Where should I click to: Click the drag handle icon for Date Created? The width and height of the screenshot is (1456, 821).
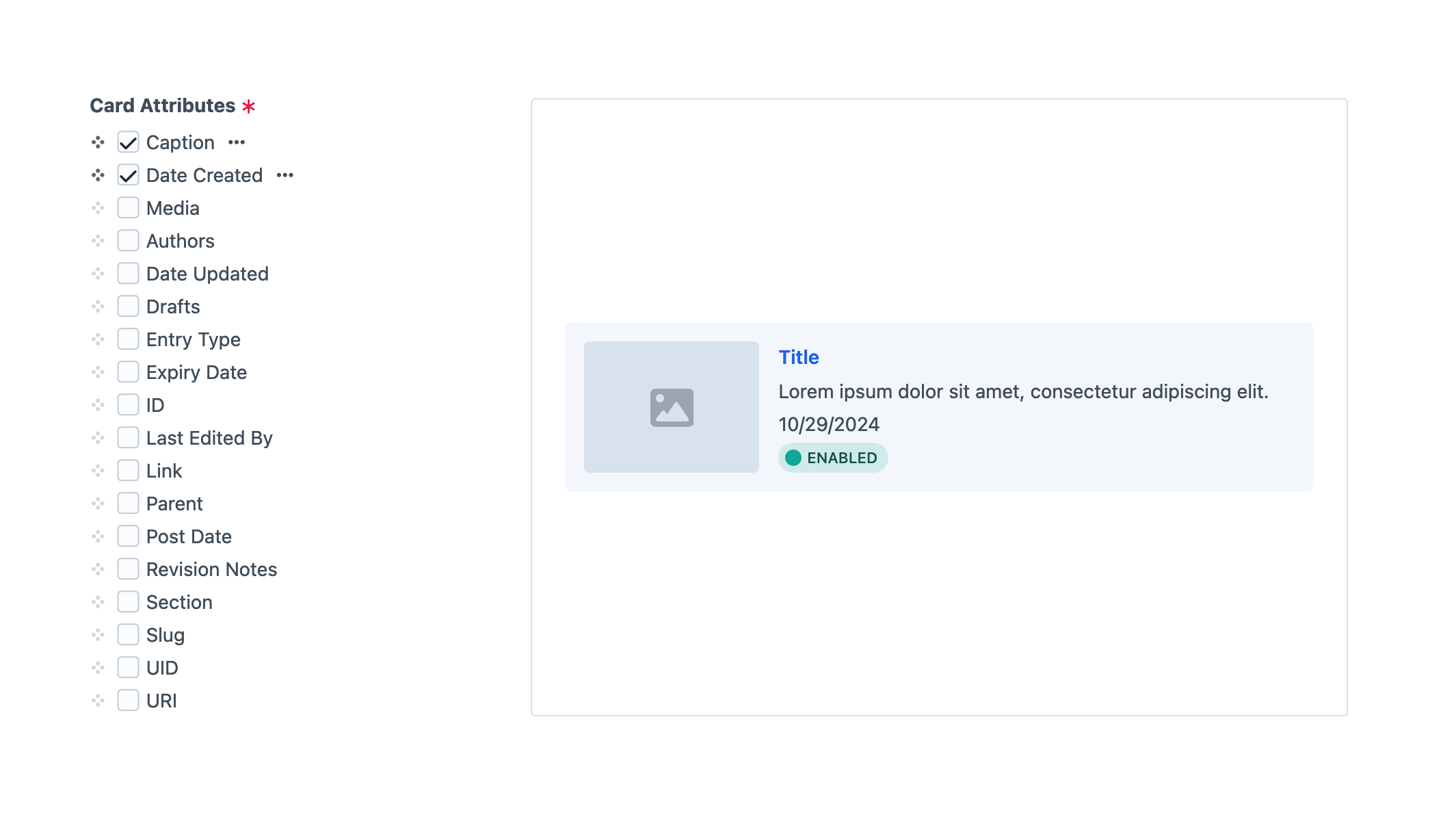(98, 175)
